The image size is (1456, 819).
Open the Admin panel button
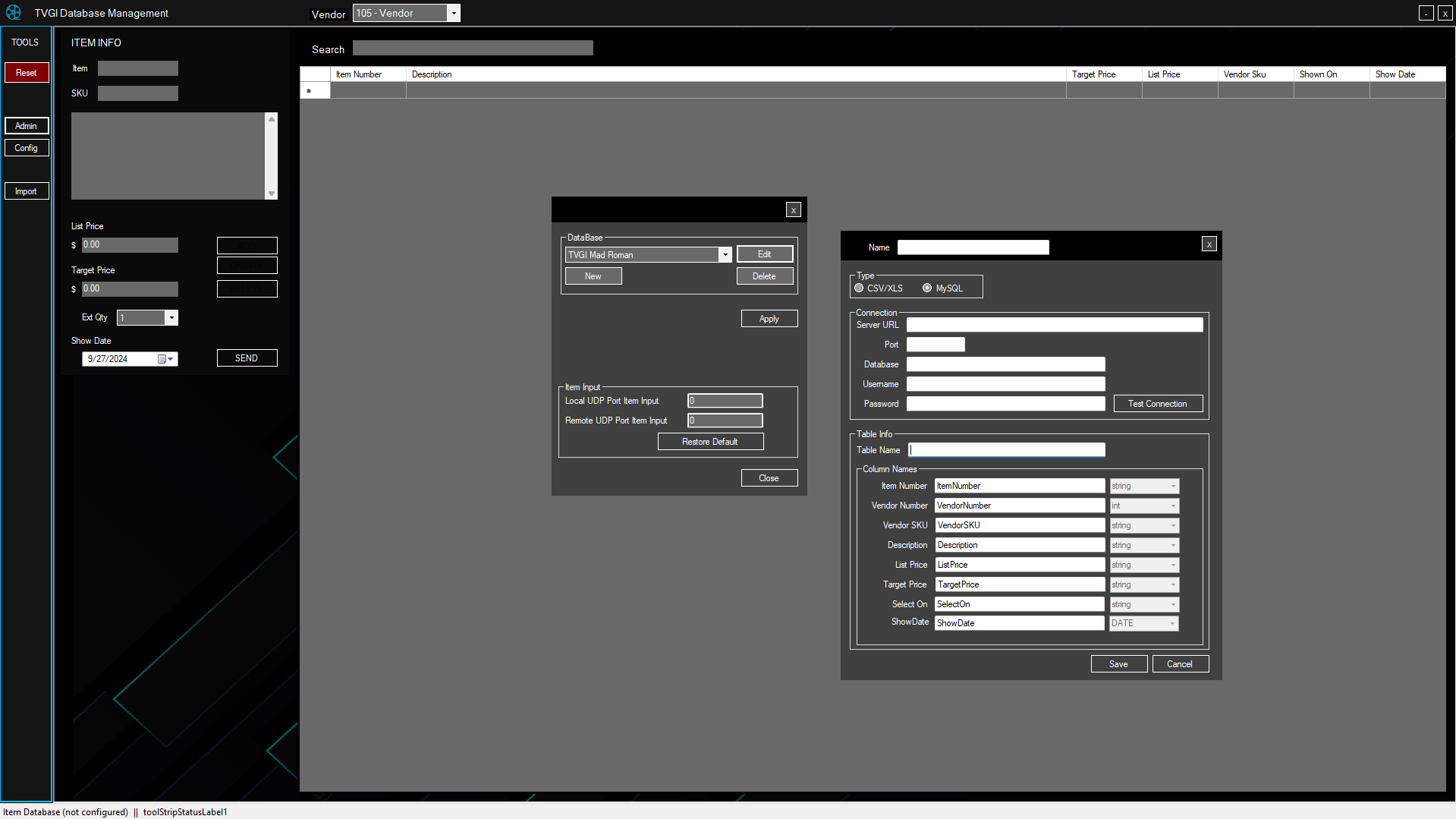[x=26, y=125]
